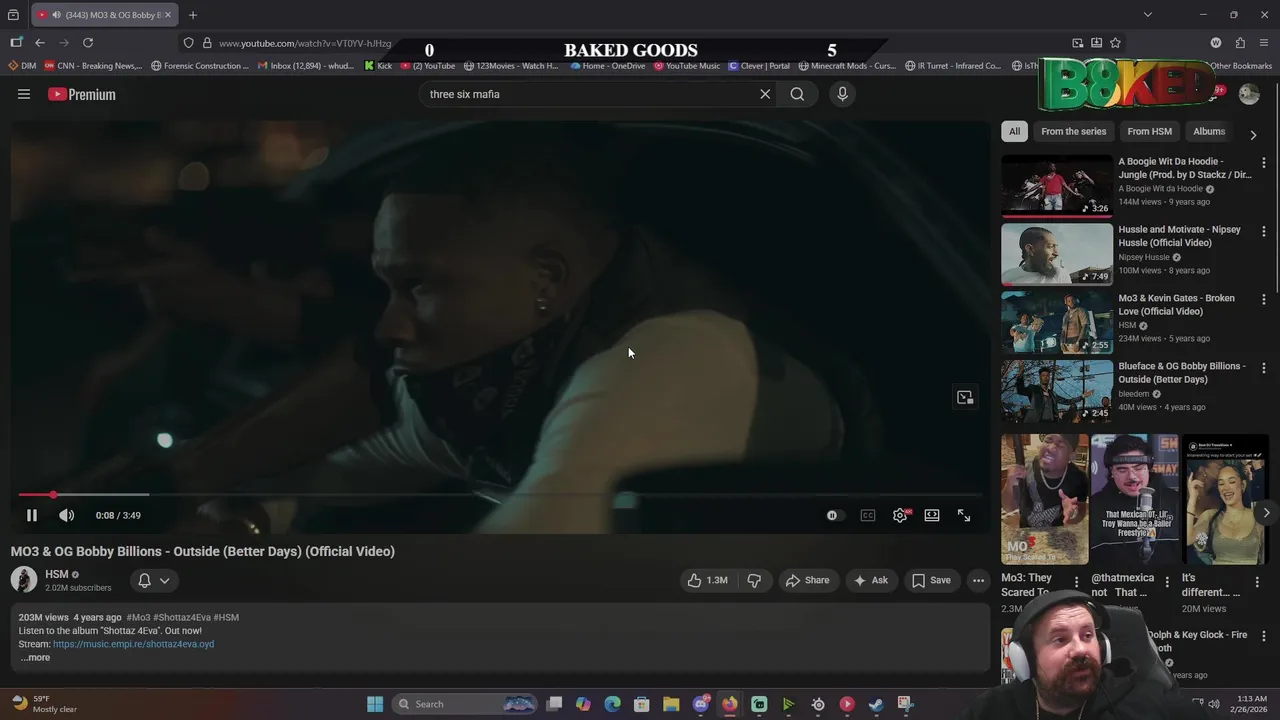The width and height of the screenshot is (1280, 720).
Task: Clear the search box with X
Action: coord(765,94)
